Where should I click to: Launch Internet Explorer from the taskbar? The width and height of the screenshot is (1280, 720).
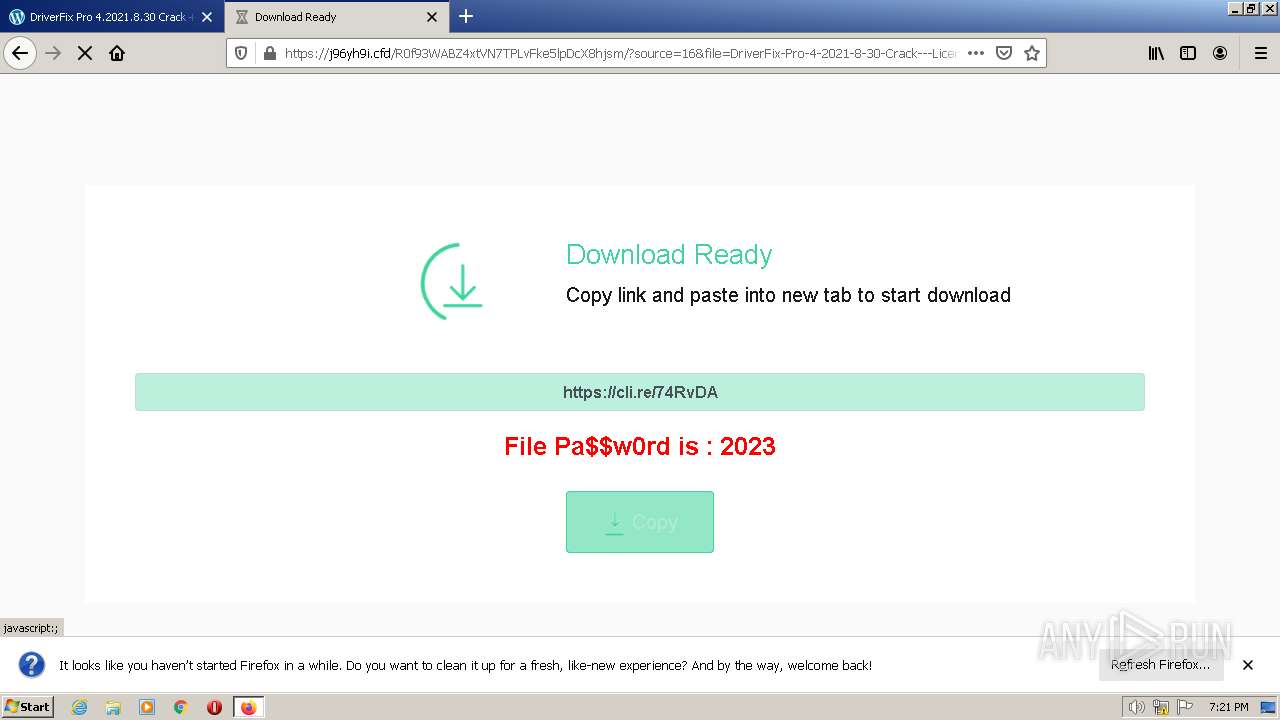pyautogui.click(x=79, y=707)
